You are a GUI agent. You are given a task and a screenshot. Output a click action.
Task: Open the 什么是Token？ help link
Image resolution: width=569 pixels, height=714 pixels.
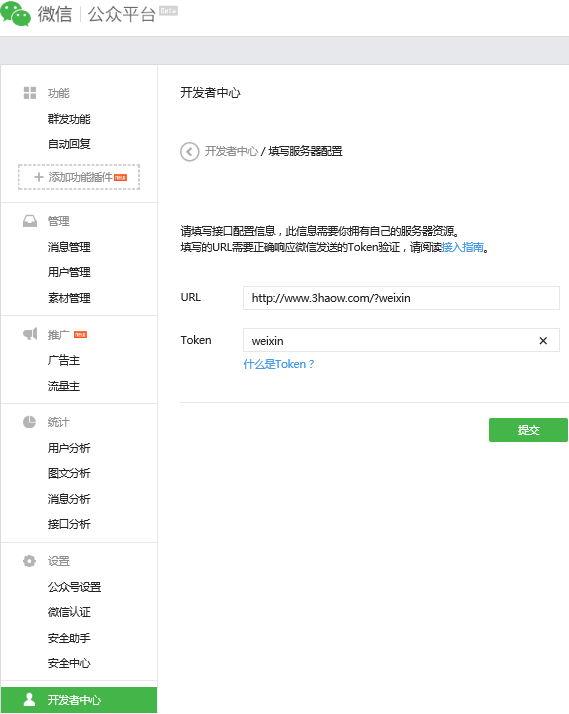click(x=279, y=364)
